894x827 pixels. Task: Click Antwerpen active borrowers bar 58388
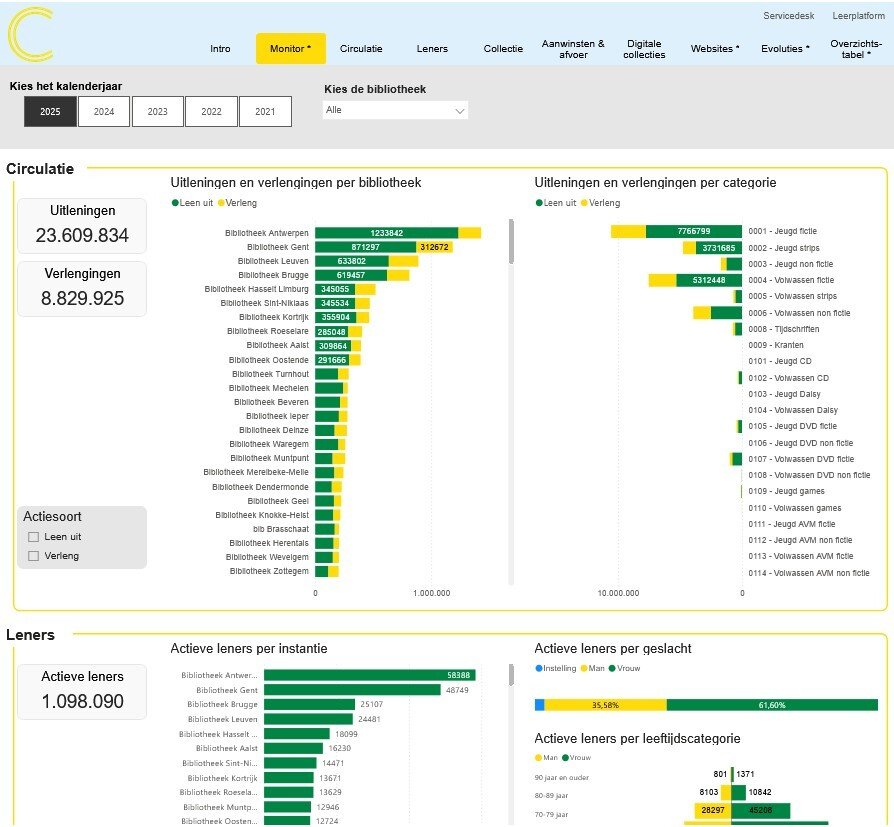tap(369, 675)
